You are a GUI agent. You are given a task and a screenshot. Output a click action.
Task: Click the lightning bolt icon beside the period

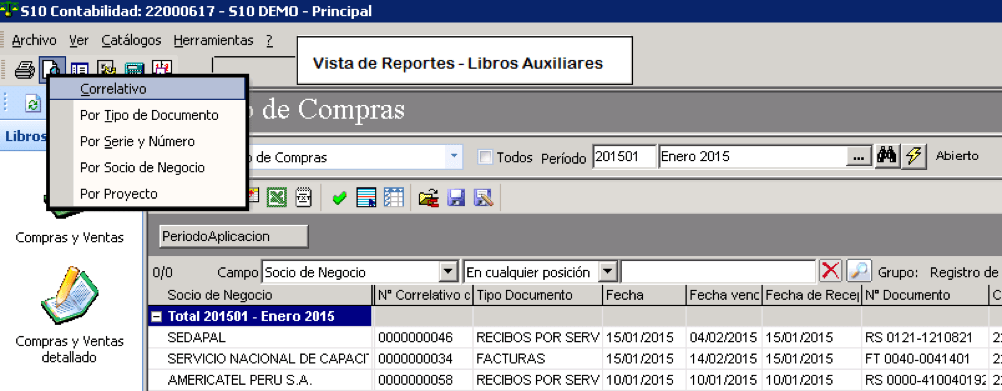tap(914, 157)
